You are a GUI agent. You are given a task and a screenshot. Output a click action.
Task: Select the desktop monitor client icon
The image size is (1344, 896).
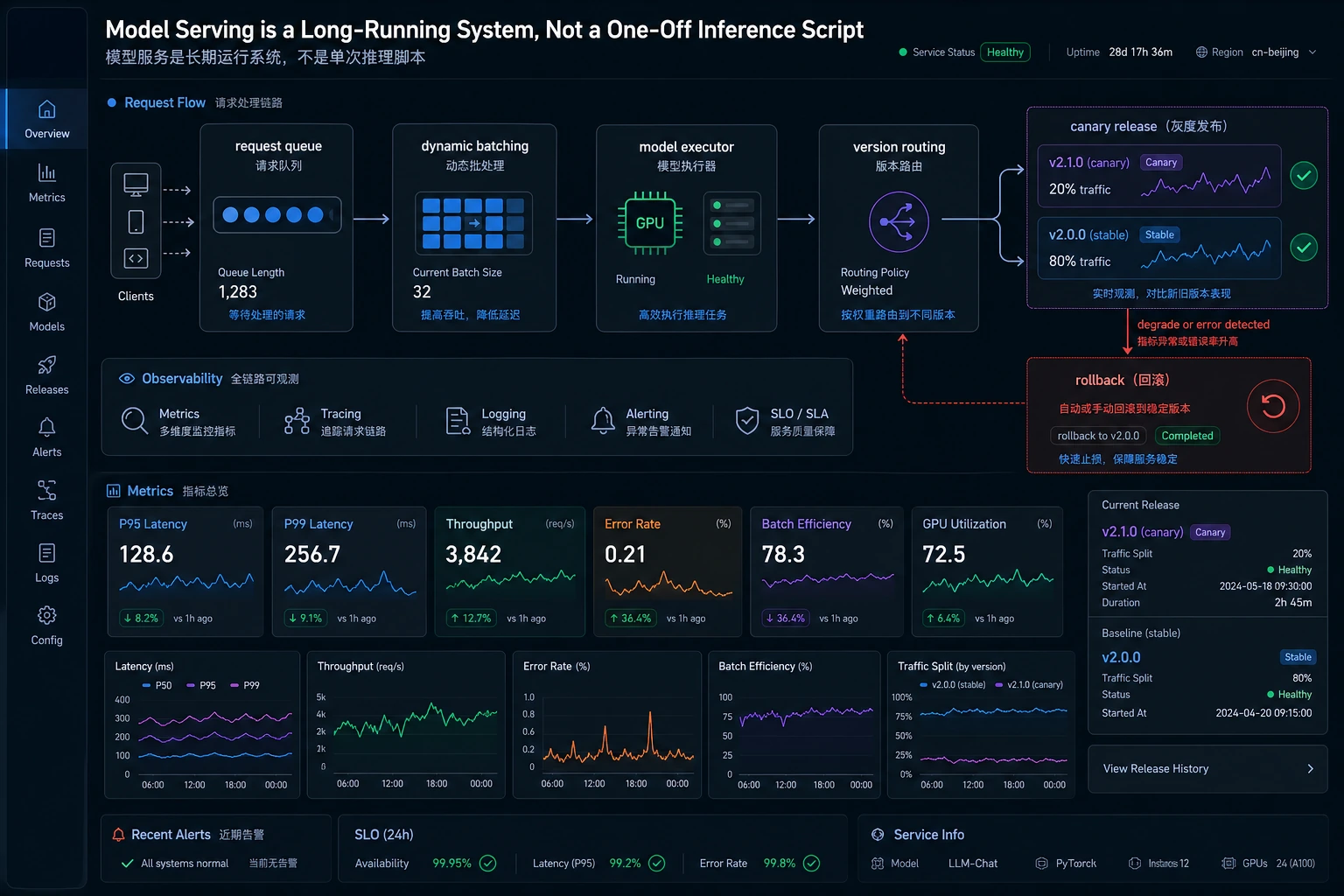136,185
